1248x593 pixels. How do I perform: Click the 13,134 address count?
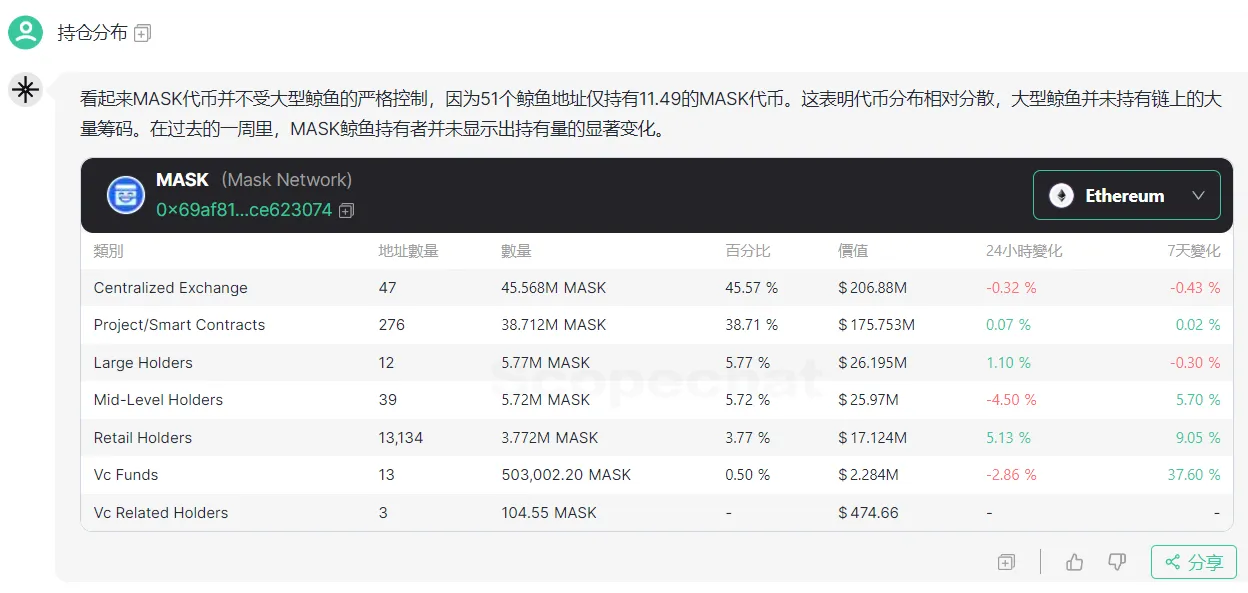point(399,438)
